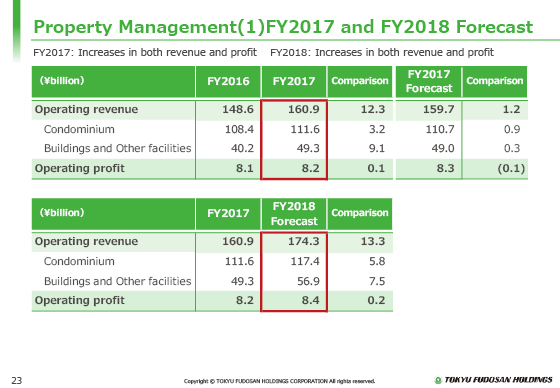This screenshot has height=388, width=560.
Task: Select the value 49.3 next to 40.2
Action: (x=308, y=148)
